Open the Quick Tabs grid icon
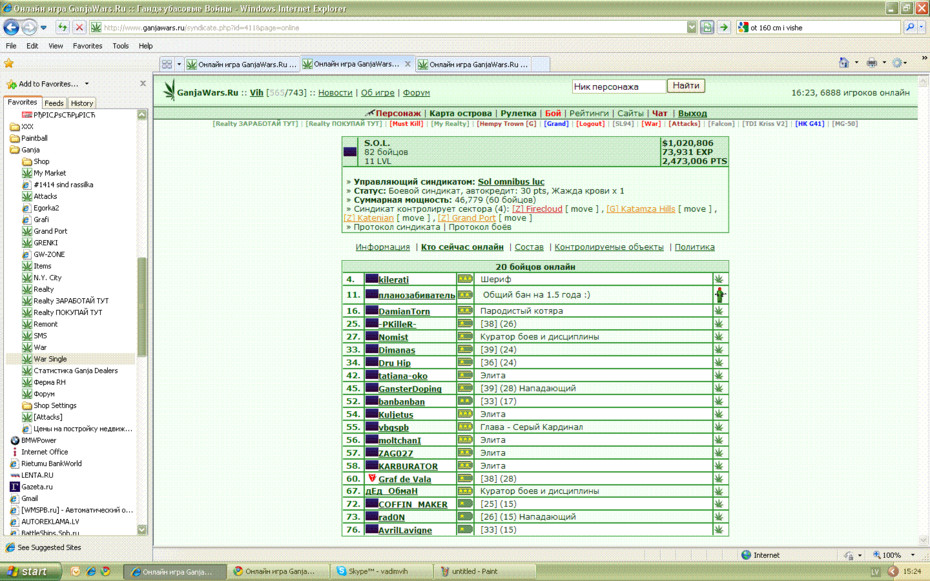 [167, 64]
